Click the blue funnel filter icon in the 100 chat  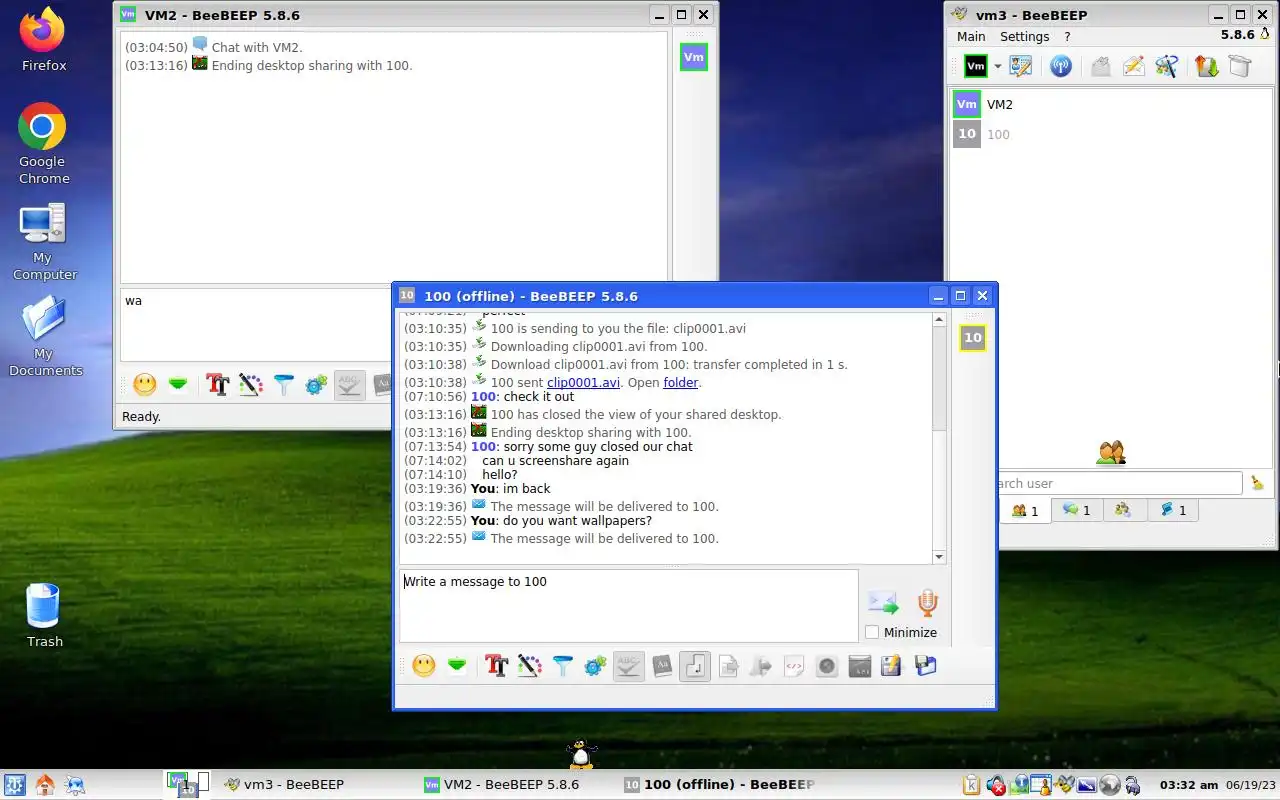coord(562,666)
